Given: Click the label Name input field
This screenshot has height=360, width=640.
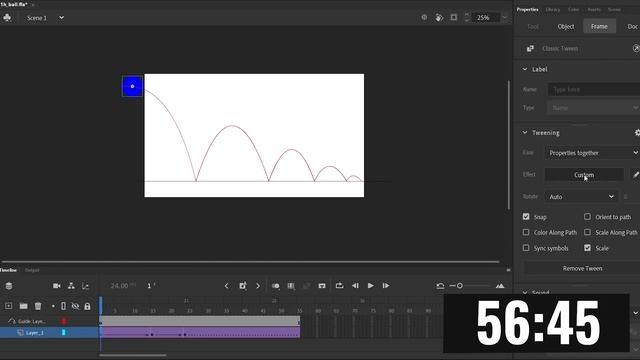Looking at the screenshot, I should (x=593, y=89).
